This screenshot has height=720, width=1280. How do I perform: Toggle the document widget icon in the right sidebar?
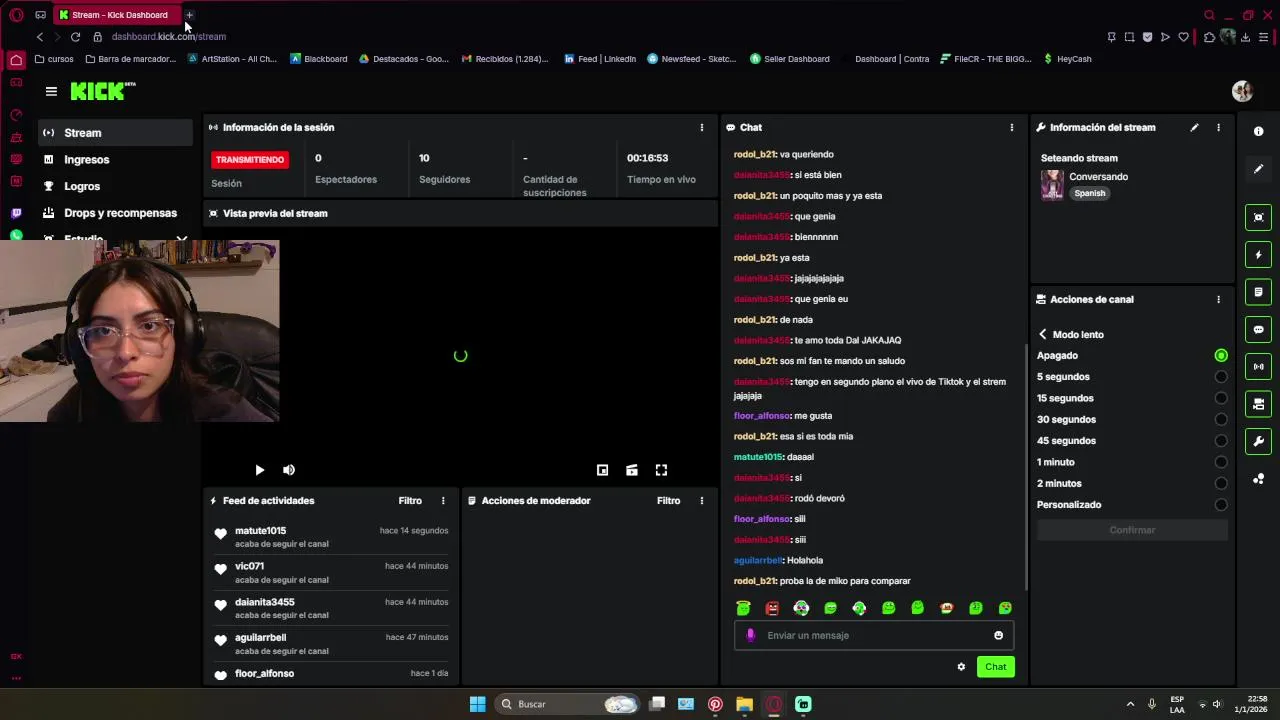(x=1258, y=292)
